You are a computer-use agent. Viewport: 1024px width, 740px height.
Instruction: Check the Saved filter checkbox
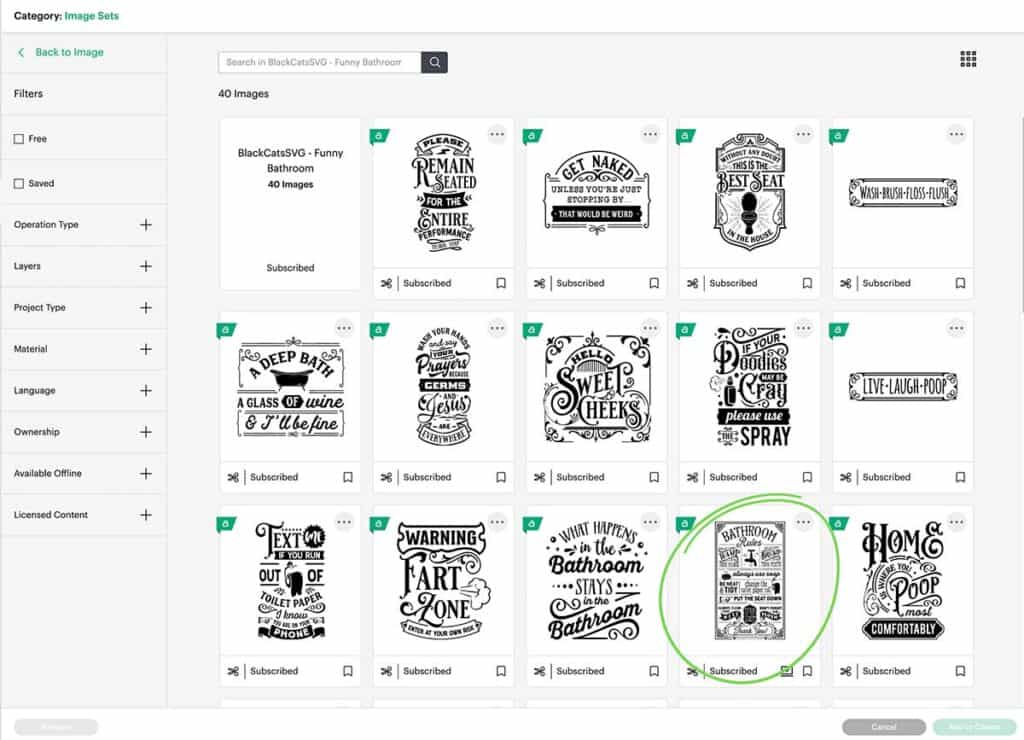(x=19, y=184)
